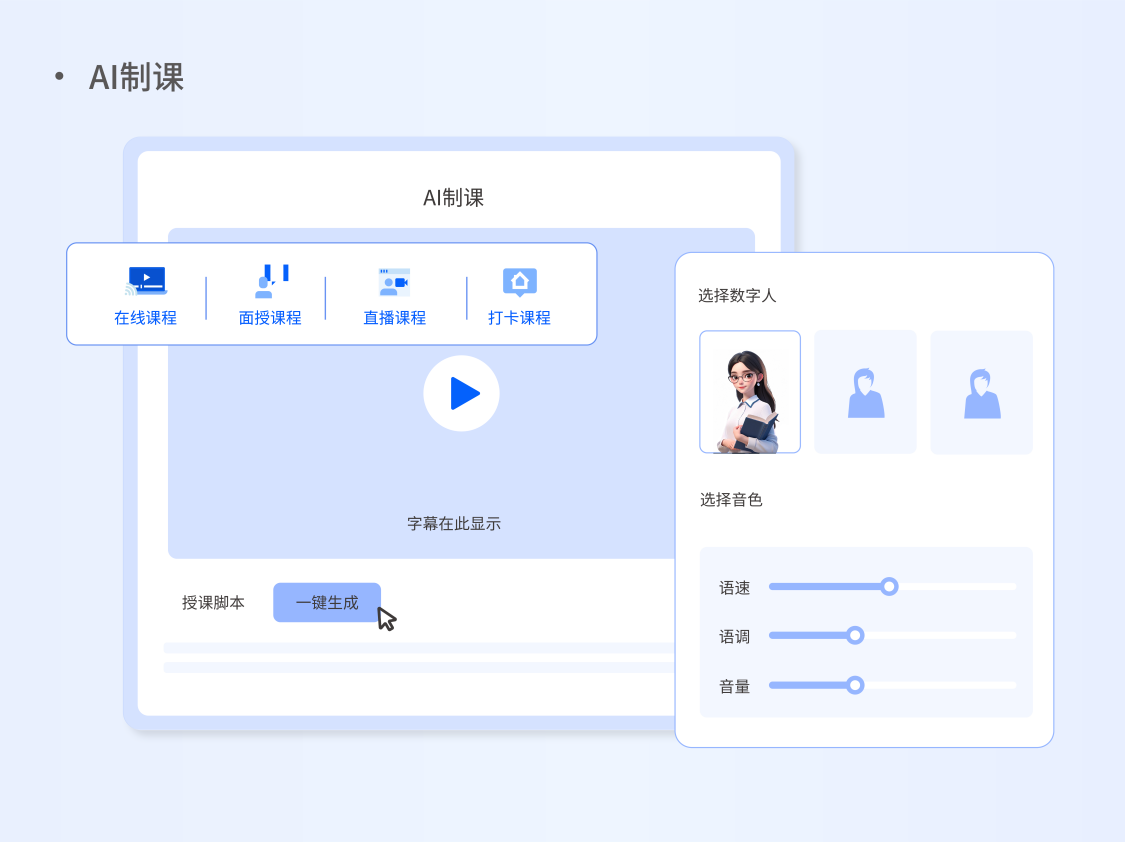Click the second script text line field
This screenshot has width=1125, height=842.
420,667
